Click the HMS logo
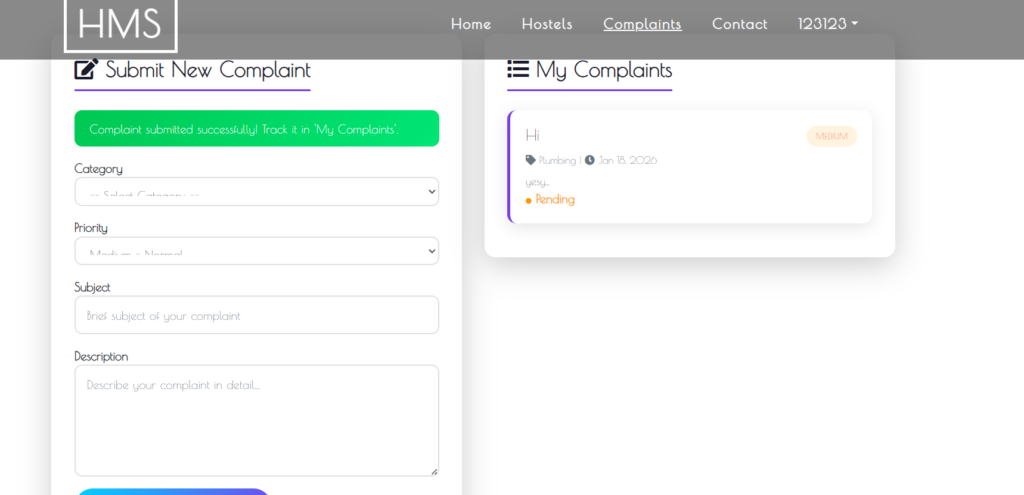 (x=121, y=25)
